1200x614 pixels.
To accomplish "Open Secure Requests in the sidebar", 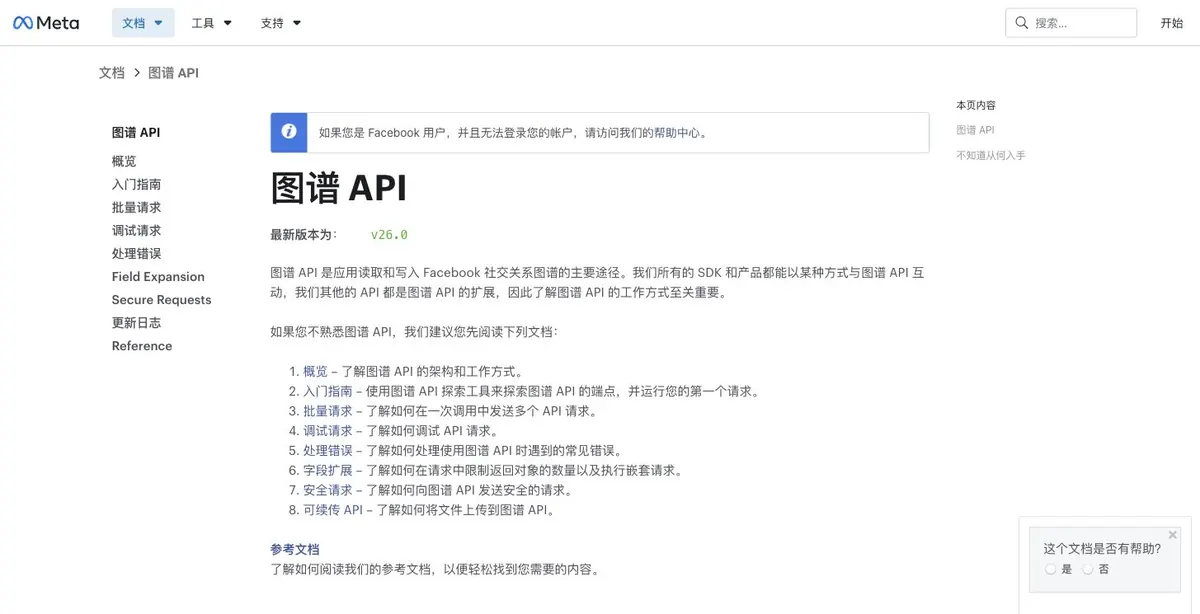I will click(x=162, y=299).
